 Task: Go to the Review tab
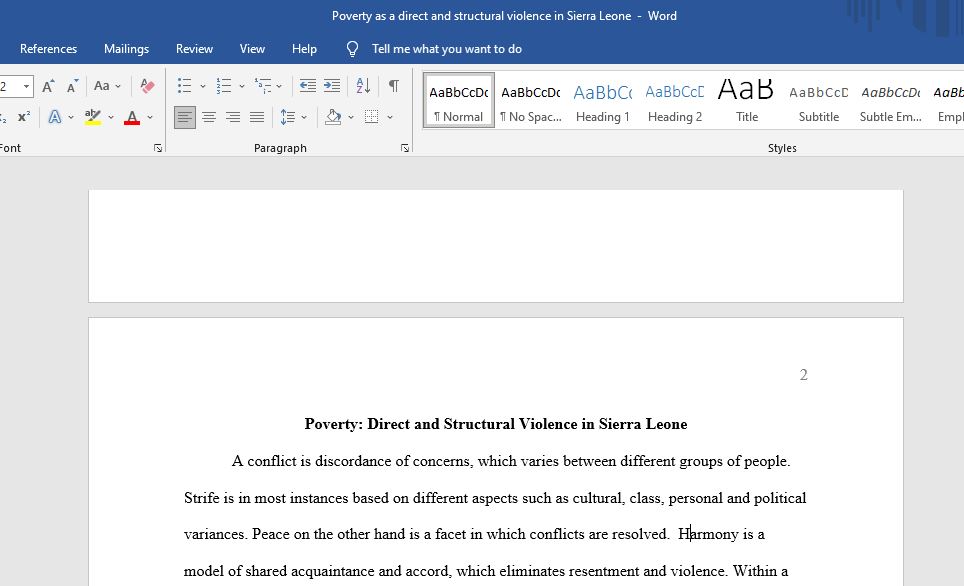(194, 49)
